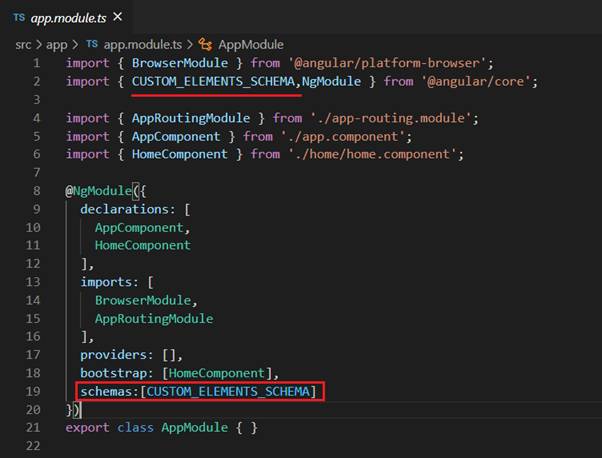Select the app.module.ts editor tab
Viewport: 602px width, 458px height.
[x=67, y=18]
